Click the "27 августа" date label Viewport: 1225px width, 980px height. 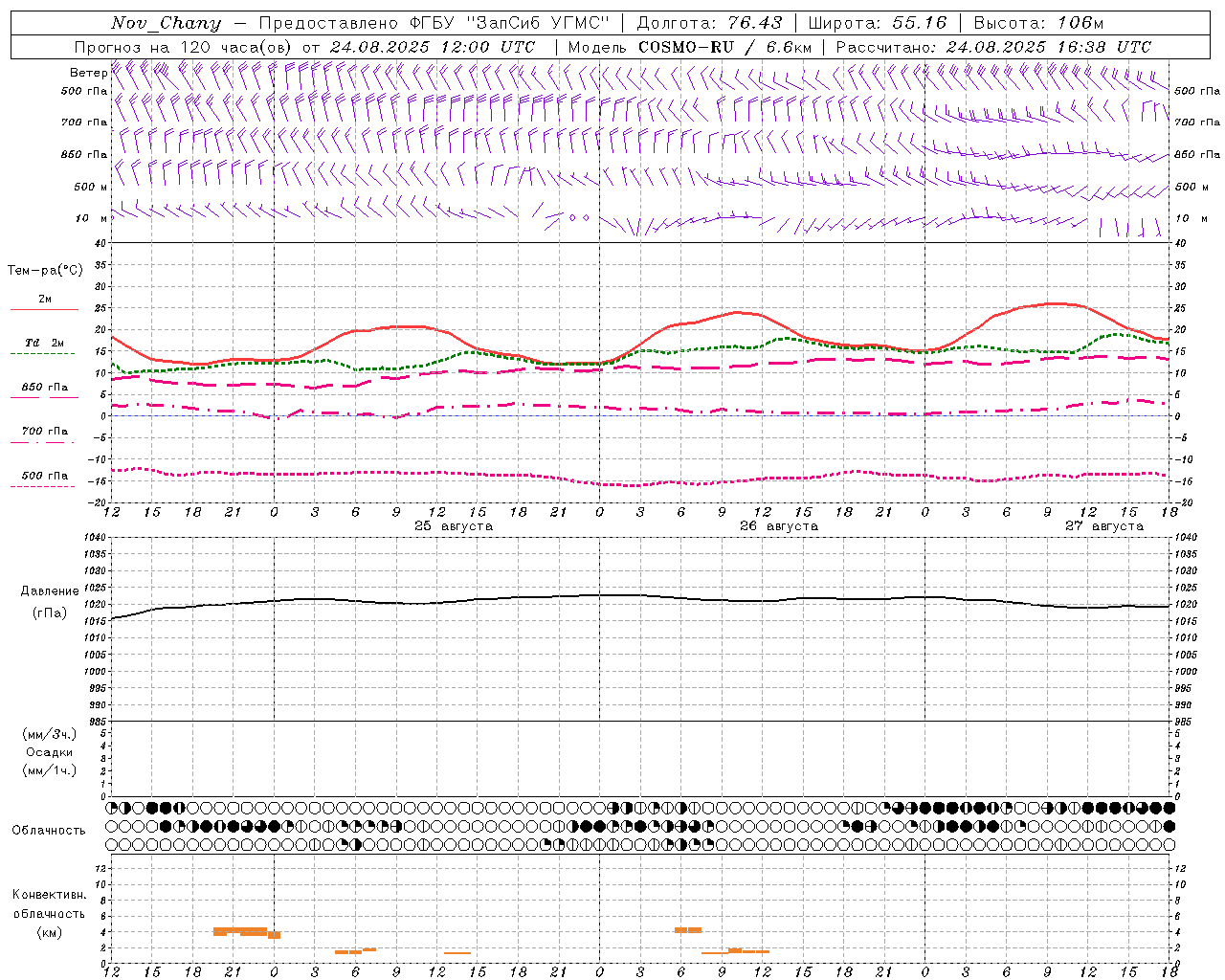pos(1104,526)
